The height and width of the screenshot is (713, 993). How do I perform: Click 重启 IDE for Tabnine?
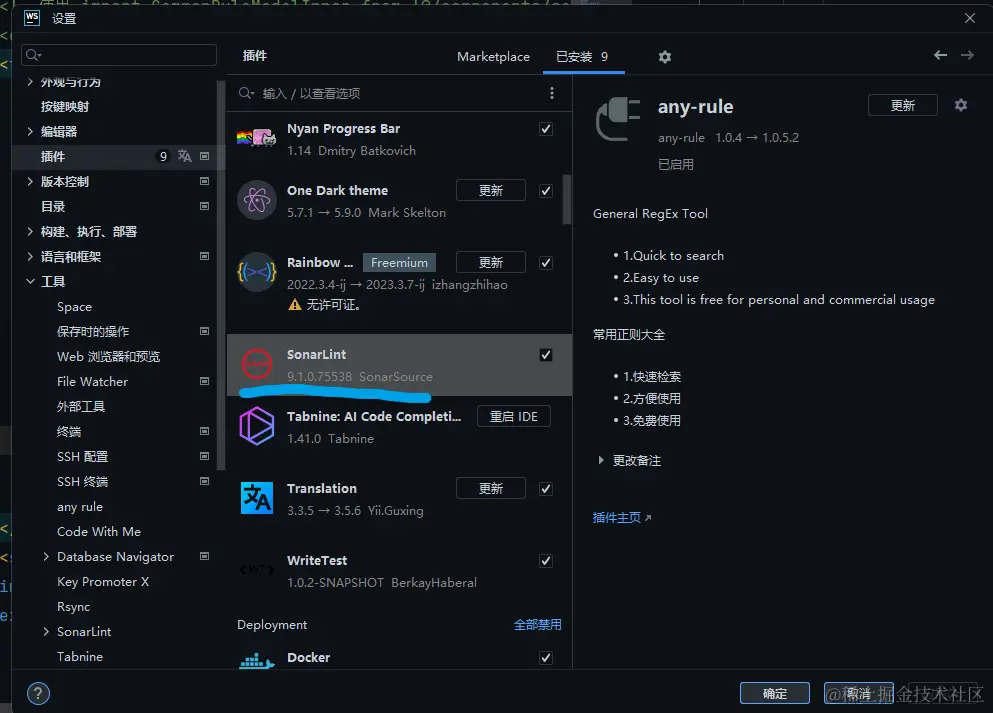tap(513, 416)
